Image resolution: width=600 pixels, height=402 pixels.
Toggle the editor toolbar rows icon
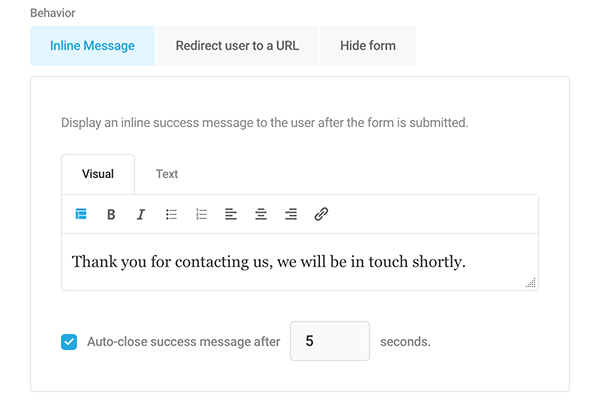pos(81,214)
